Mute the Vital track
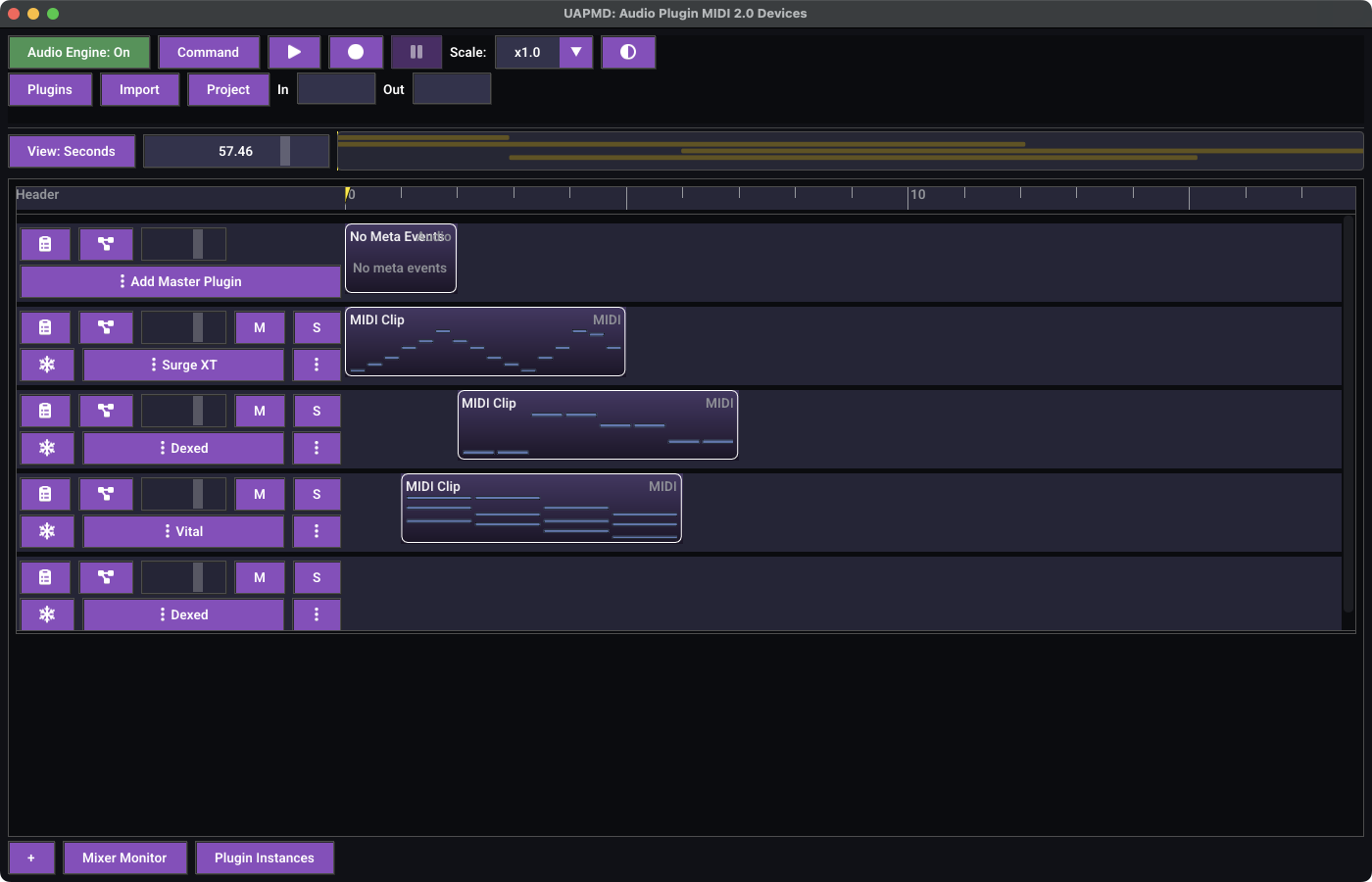Image resolution: width=1372 pixels, height=882 pixels. [x=260, y=494]
